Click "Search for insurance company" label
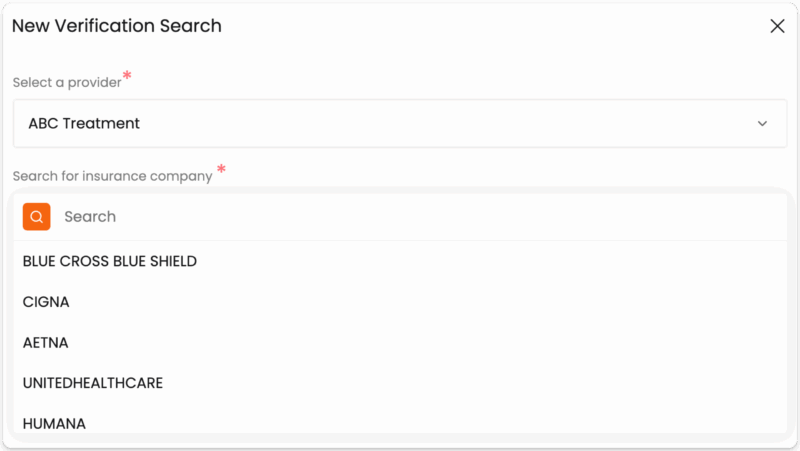The image size is (800, 451). click(x=112, y=176)
